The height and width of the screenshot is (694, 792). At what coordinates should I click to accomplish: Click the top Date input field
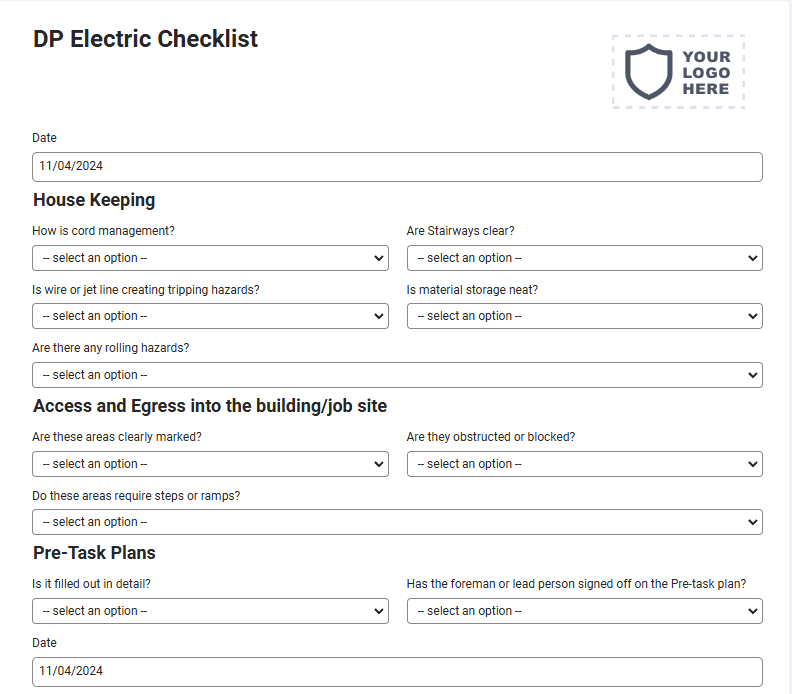(397, 167)
